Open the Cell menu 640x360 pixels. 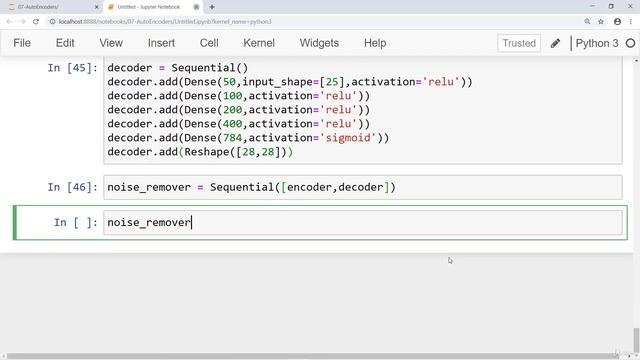click(x=209, y=43)
